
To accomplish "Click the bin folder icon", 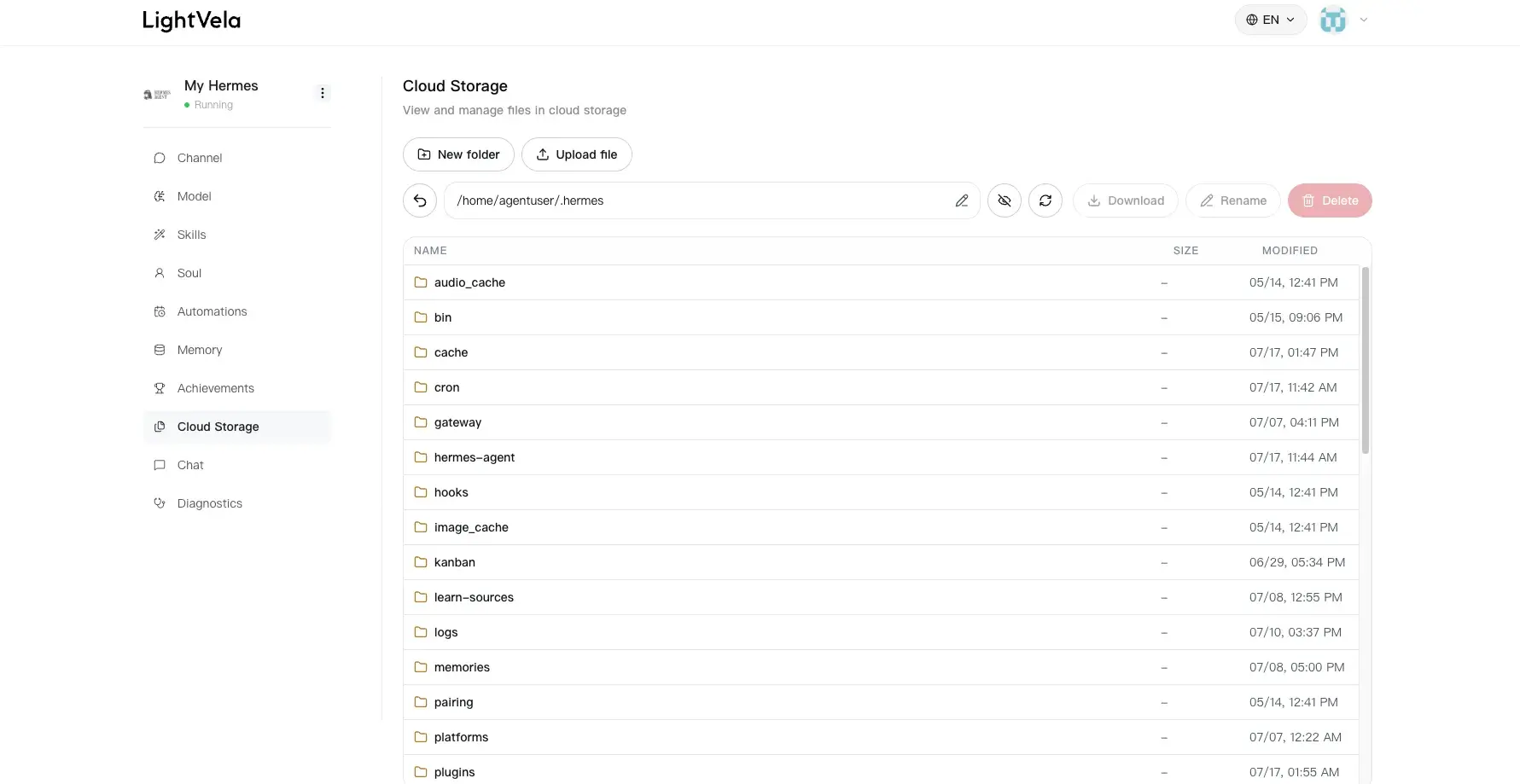I will click(421, 317).
